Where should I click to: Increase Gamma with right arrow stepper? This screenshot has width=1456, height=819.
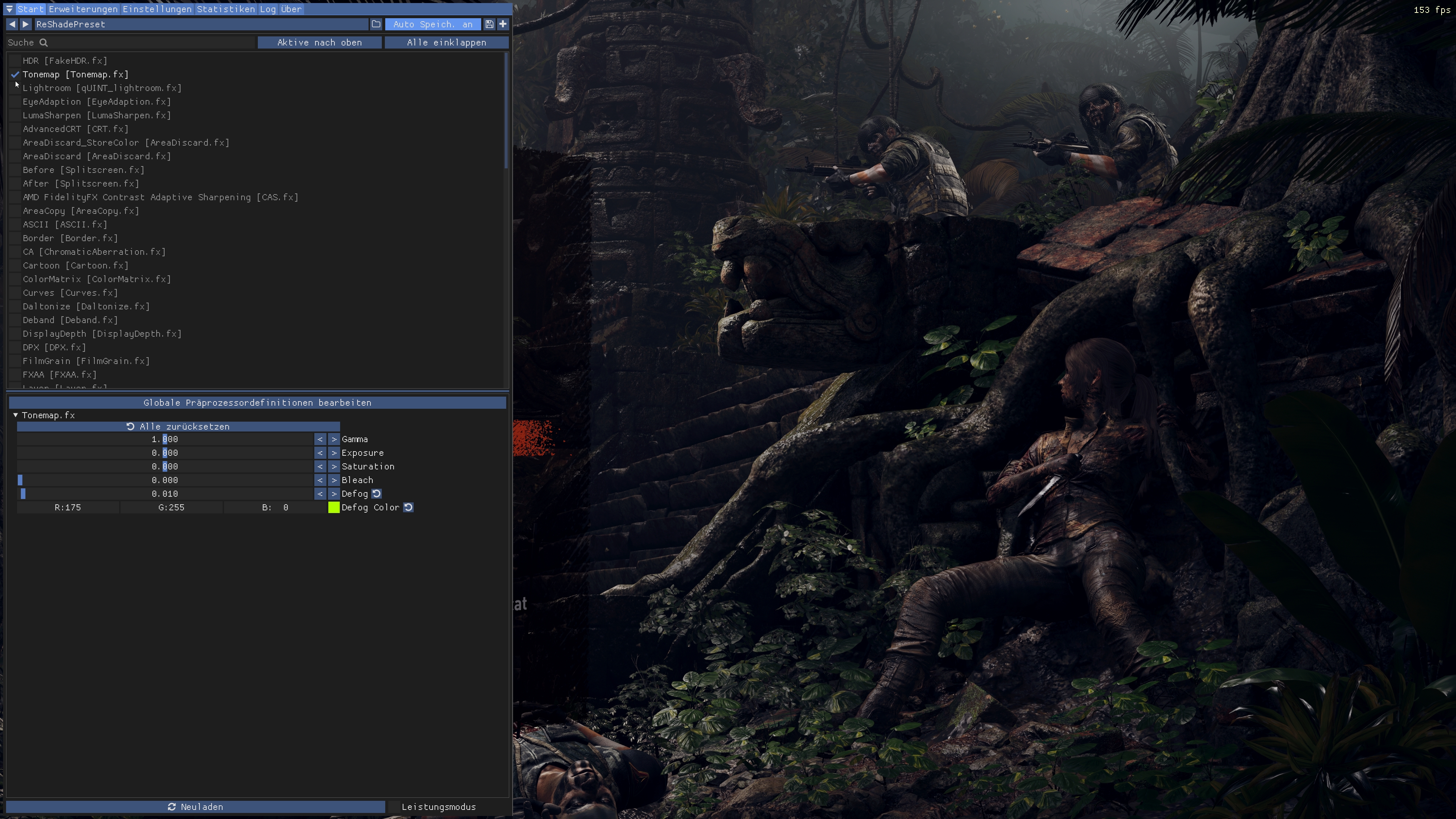[x=334, y=439]
